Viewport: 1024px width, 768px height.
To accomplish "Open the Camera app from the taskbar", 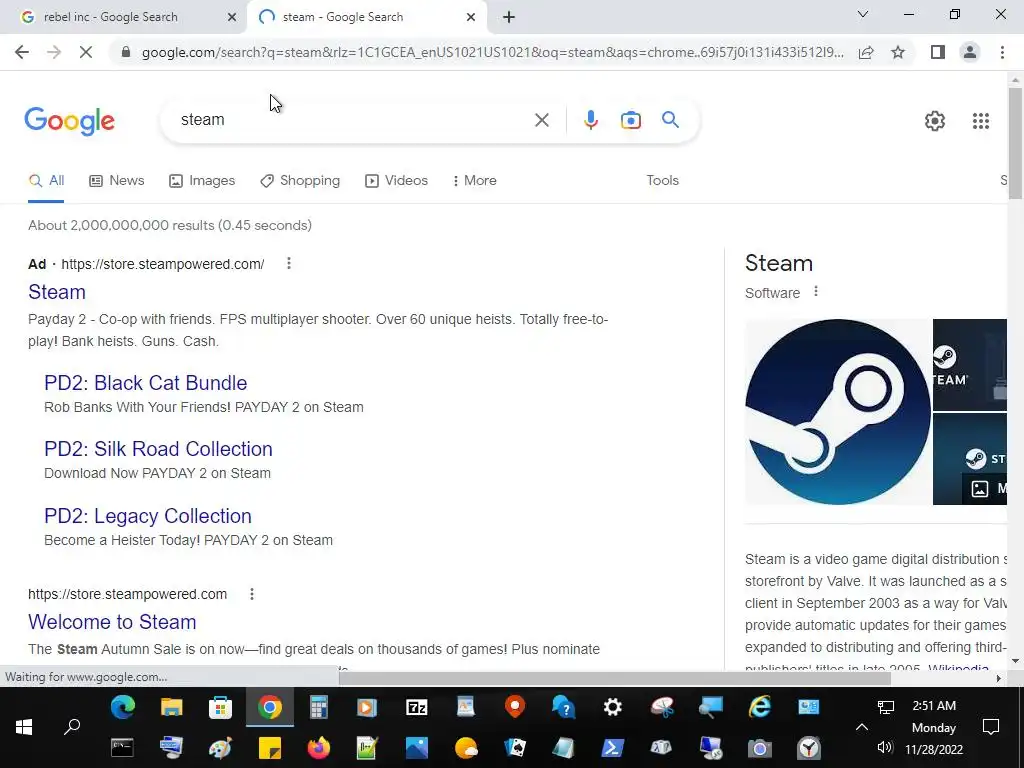I will (x=760, y=748).
